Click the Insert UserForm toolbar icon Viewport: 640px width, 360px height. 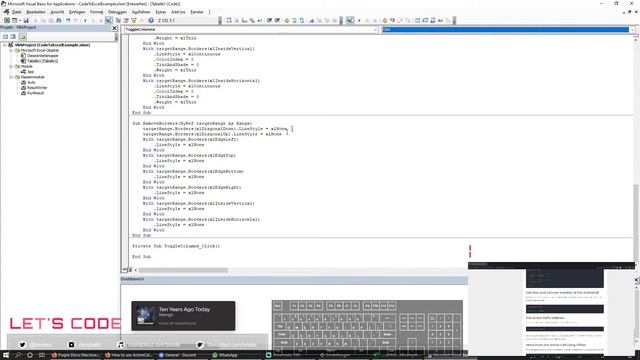click(x=14, y=20)
